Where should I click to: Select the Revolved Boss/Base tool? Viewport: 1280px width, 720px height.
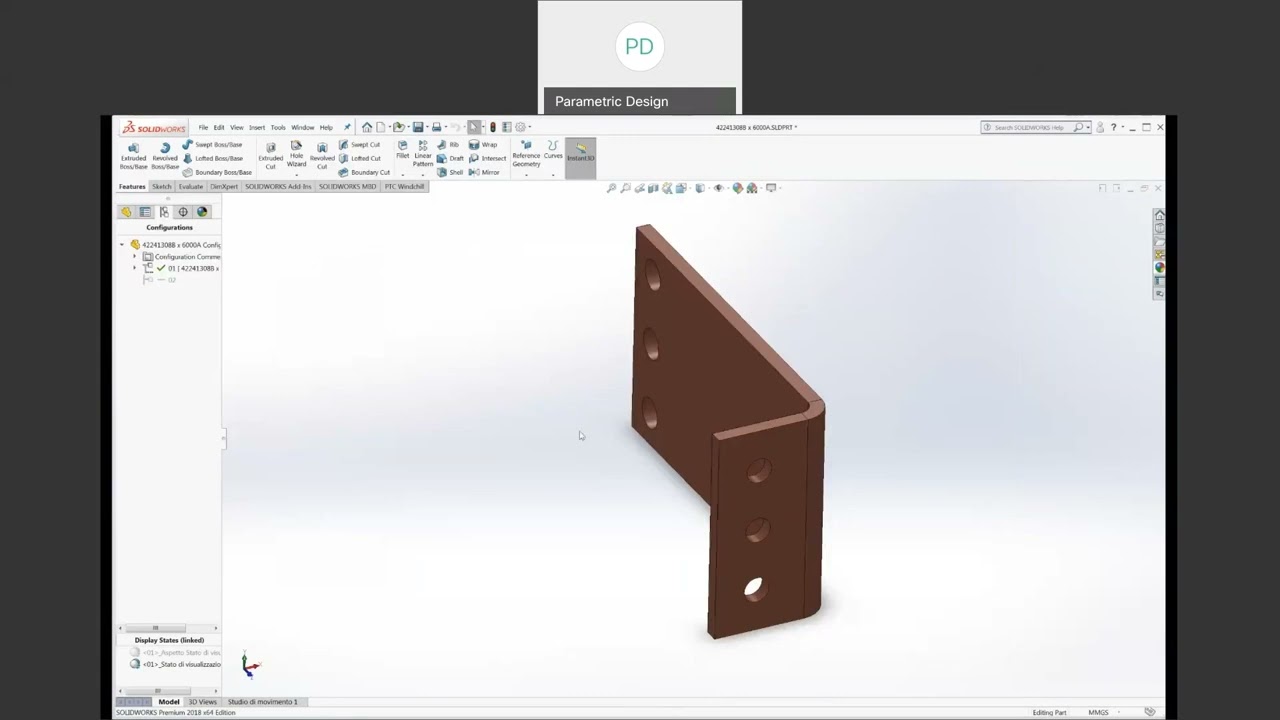[x=164, y=155]
